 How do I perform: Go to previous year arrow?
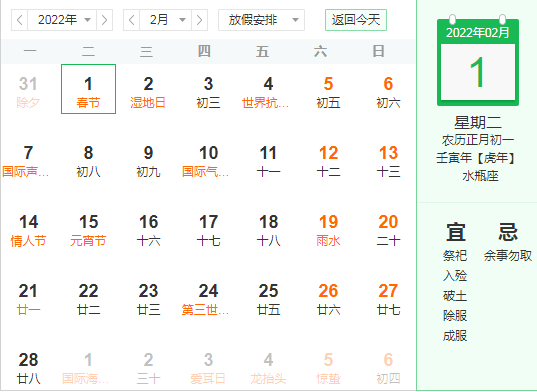(x=20, y=20)
